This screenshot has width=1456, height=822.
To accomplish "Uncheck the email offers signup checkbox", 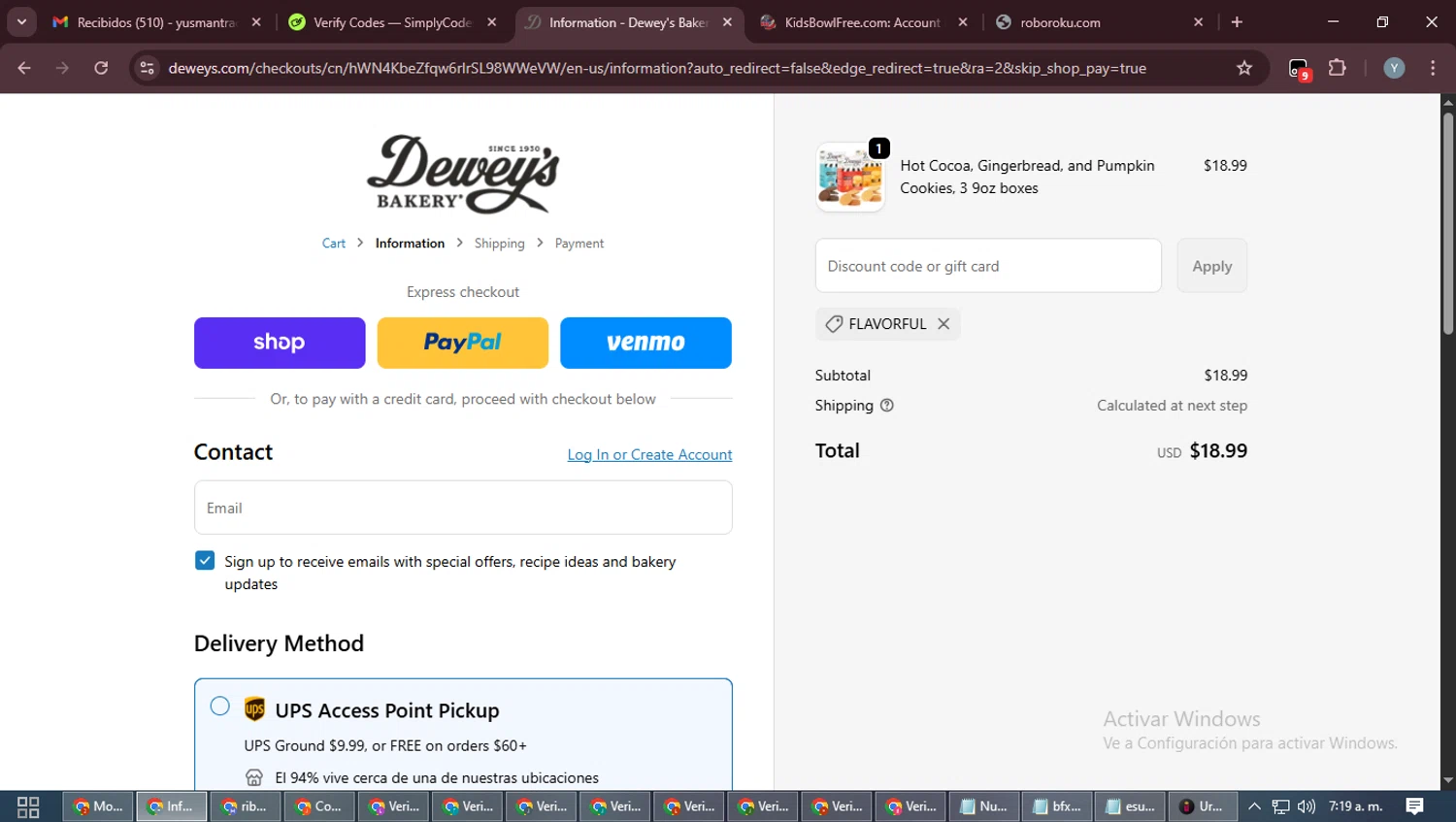I will pos(205,561).
